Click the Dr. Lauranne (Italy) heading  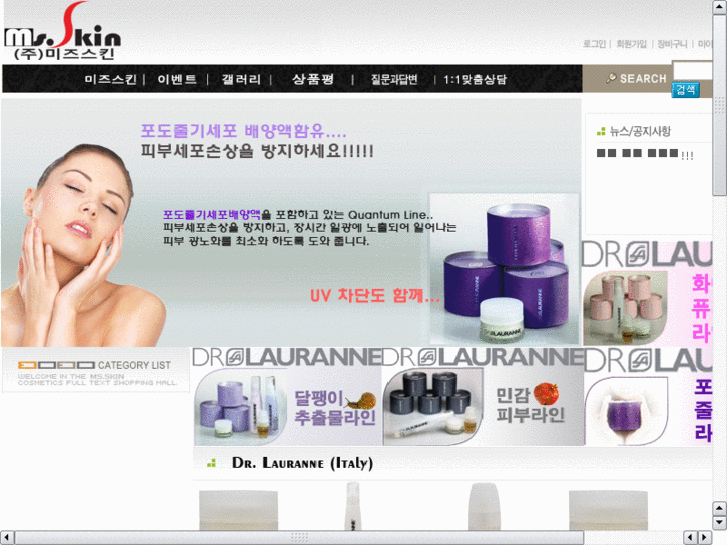coord(302,463)
